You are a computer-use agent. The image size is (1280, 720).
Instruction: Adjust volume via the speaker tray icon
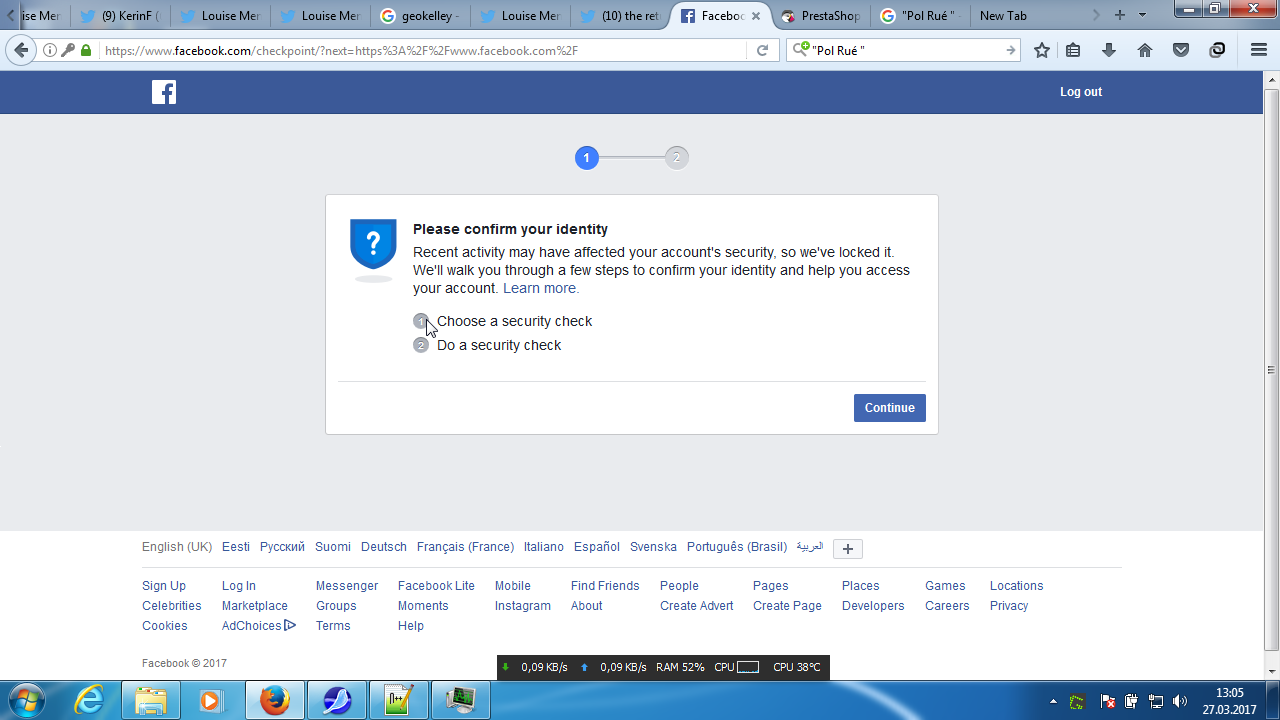(x=1180, y=701)
